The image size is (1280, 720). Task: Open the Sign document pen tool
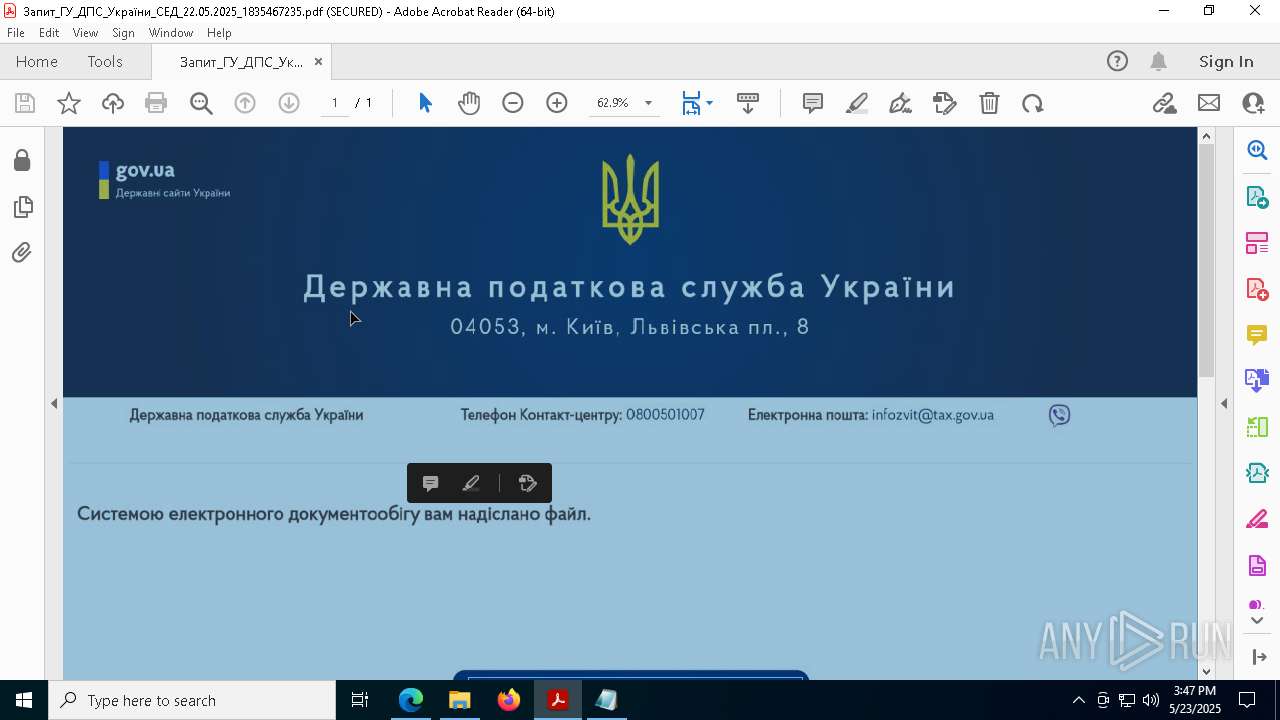point(900,103)
